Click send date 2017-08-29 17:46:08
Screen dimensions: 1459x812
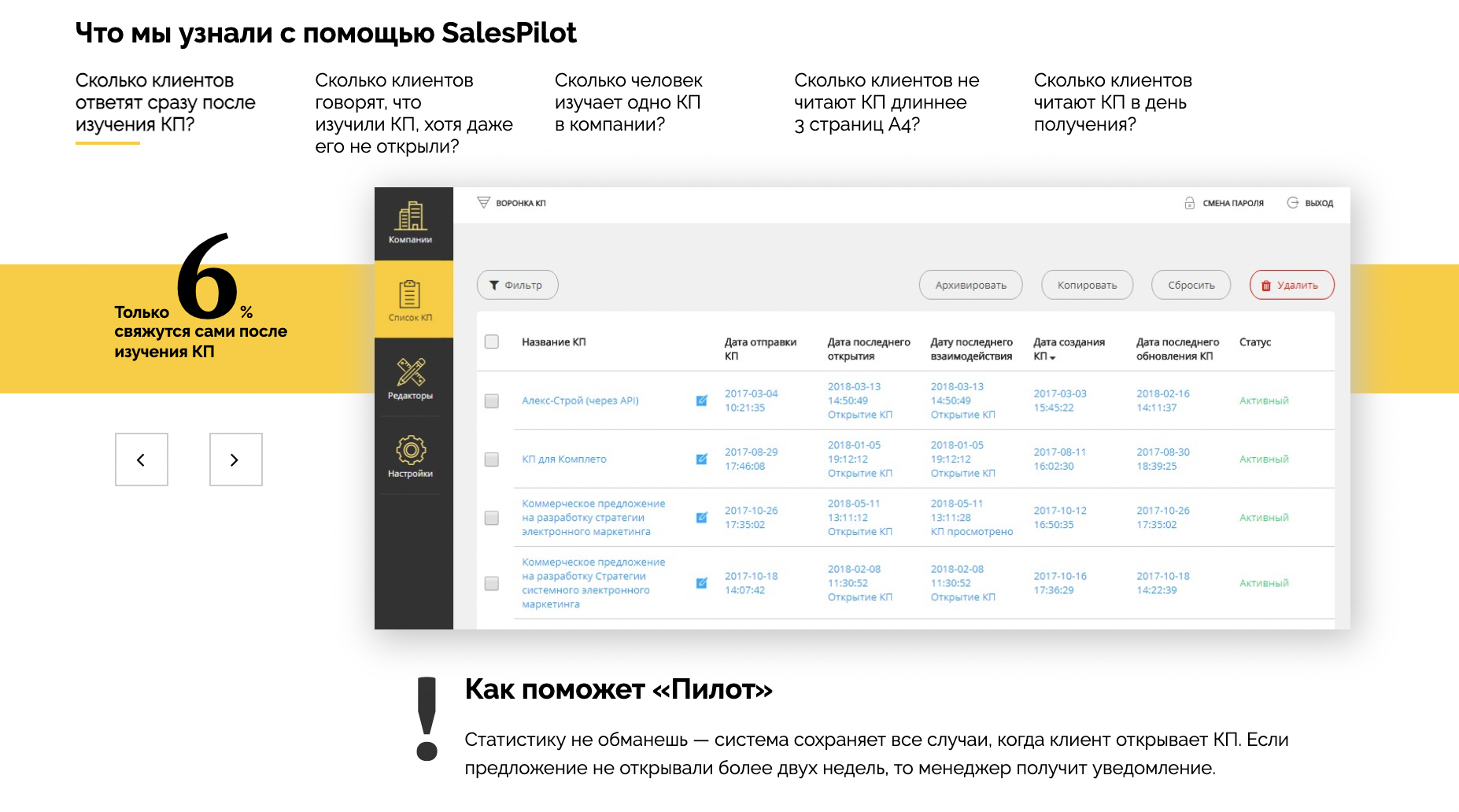click(x=751, y=459)
